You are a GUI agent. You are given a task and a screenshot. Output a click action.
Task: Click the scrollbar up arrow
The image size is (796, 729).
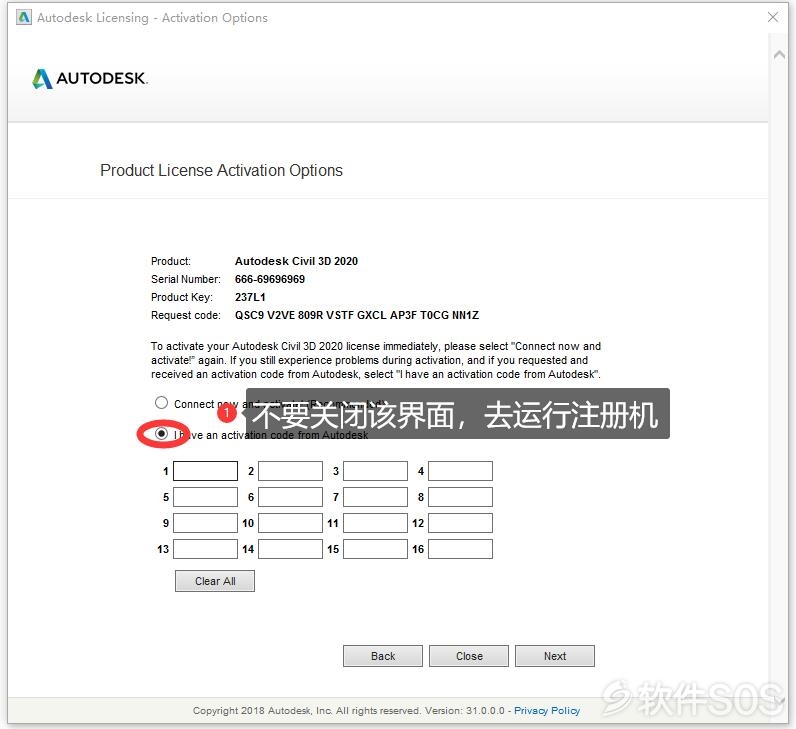point(779,55)
